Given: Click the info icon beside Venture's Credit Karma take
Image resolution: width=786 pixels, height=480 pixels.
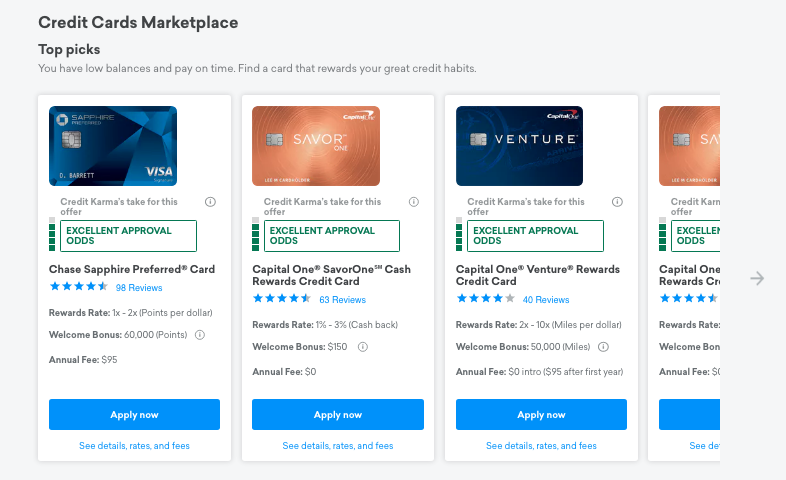Looking at the screenshot, I should click(617, 202).
